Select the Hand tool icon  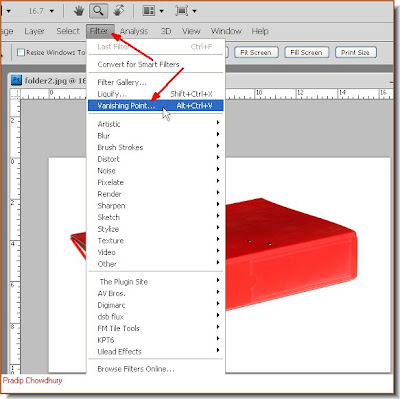pyautogui.click(x=78, y=11)
